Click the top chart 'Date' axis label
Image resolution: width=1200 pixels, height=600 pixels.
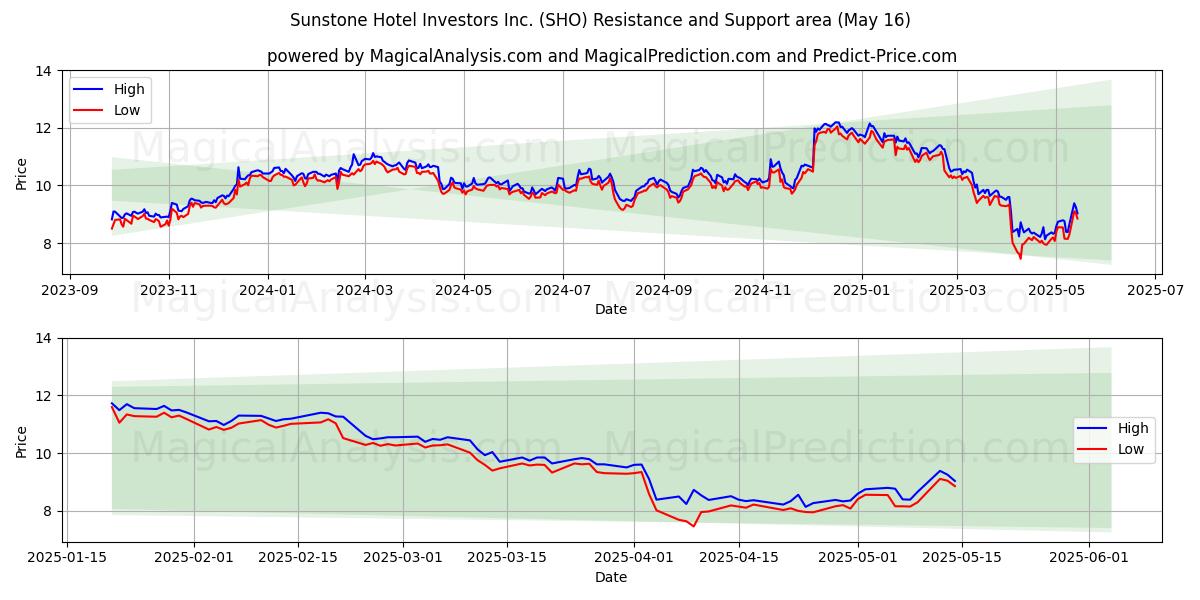click(x=611, y=309)
